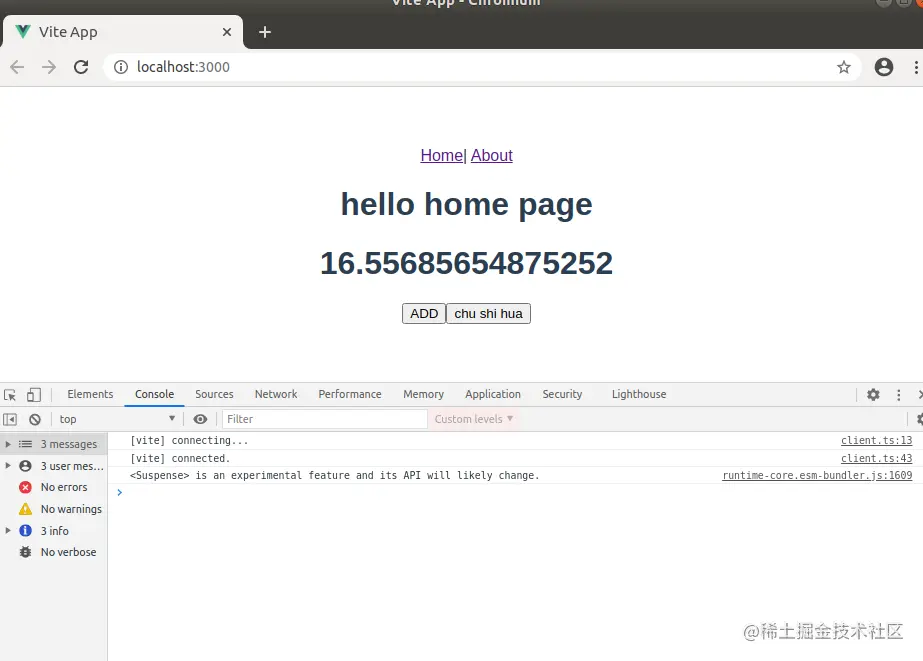Image resolution: width=923 pixels, height=661 pixels.
Task: Click the chu shi hua button
Action: 489,314
